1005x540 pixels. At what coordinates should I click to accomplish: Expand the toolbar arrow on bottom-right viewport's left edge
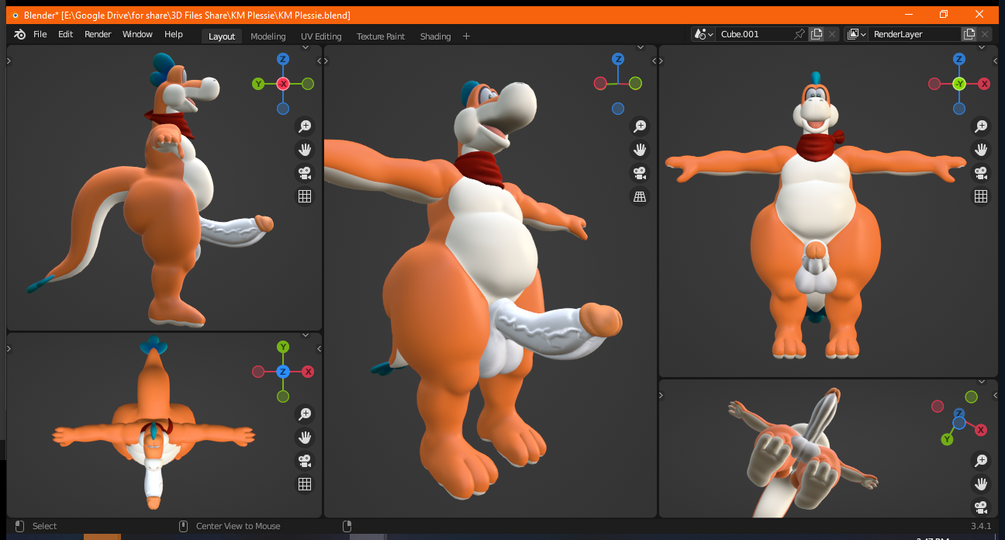pyautogui.click(x=661, y=395)
